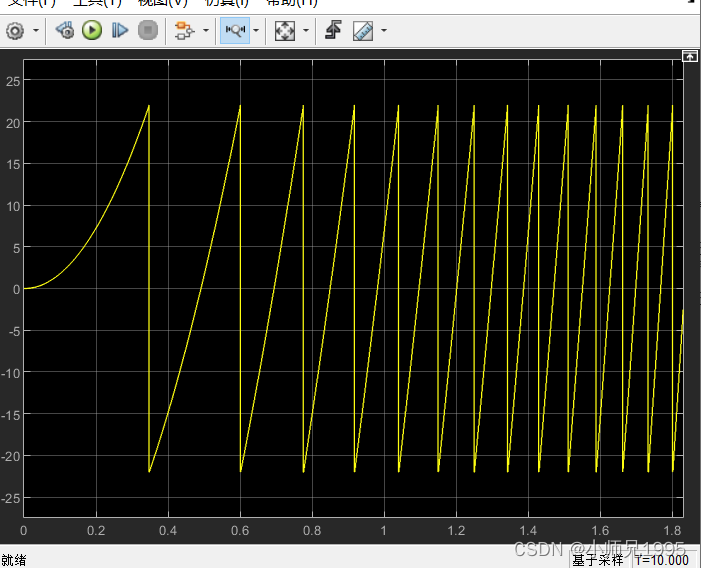
Task: Open scope configuration properties gear
Action: point(15,31)
